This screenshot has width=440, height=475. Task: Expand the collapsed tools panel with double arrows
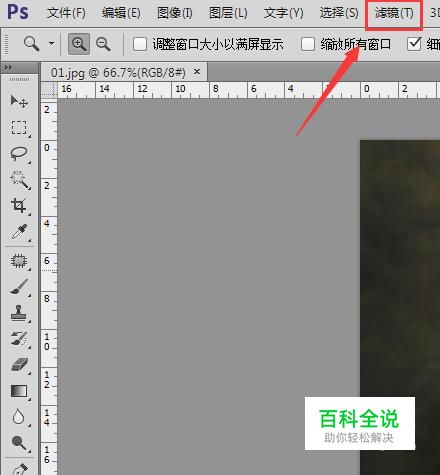[x=8, y=68]
